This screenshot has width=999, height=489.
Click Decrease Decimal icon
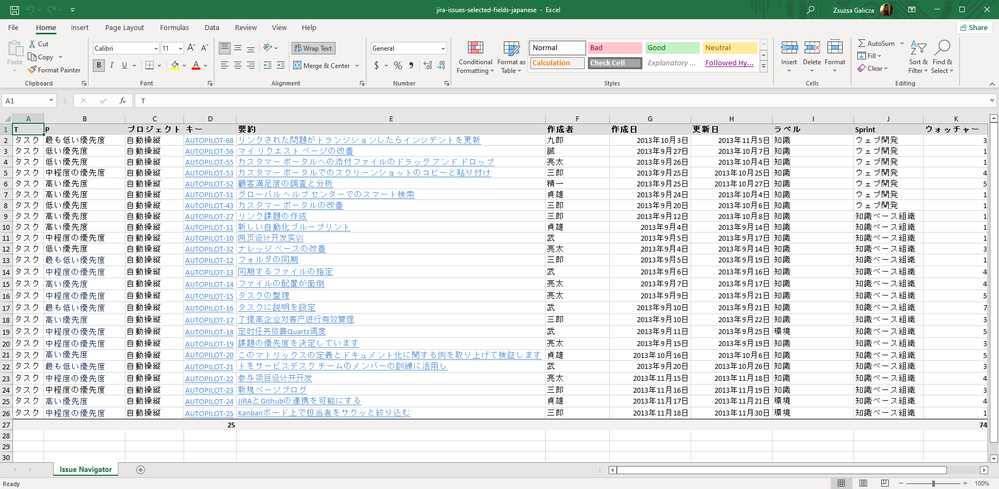click(x=441, y=66)
